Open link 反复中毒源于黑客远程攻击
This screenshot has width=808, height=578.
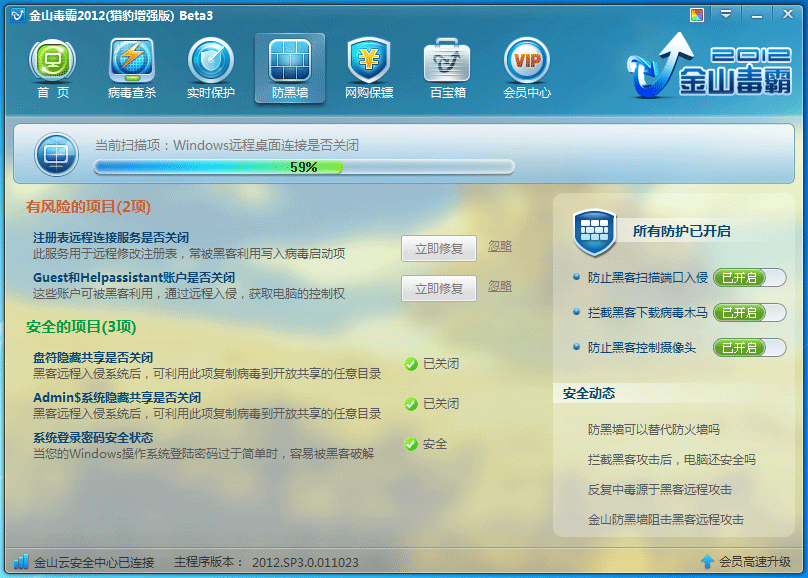(660, 489)
